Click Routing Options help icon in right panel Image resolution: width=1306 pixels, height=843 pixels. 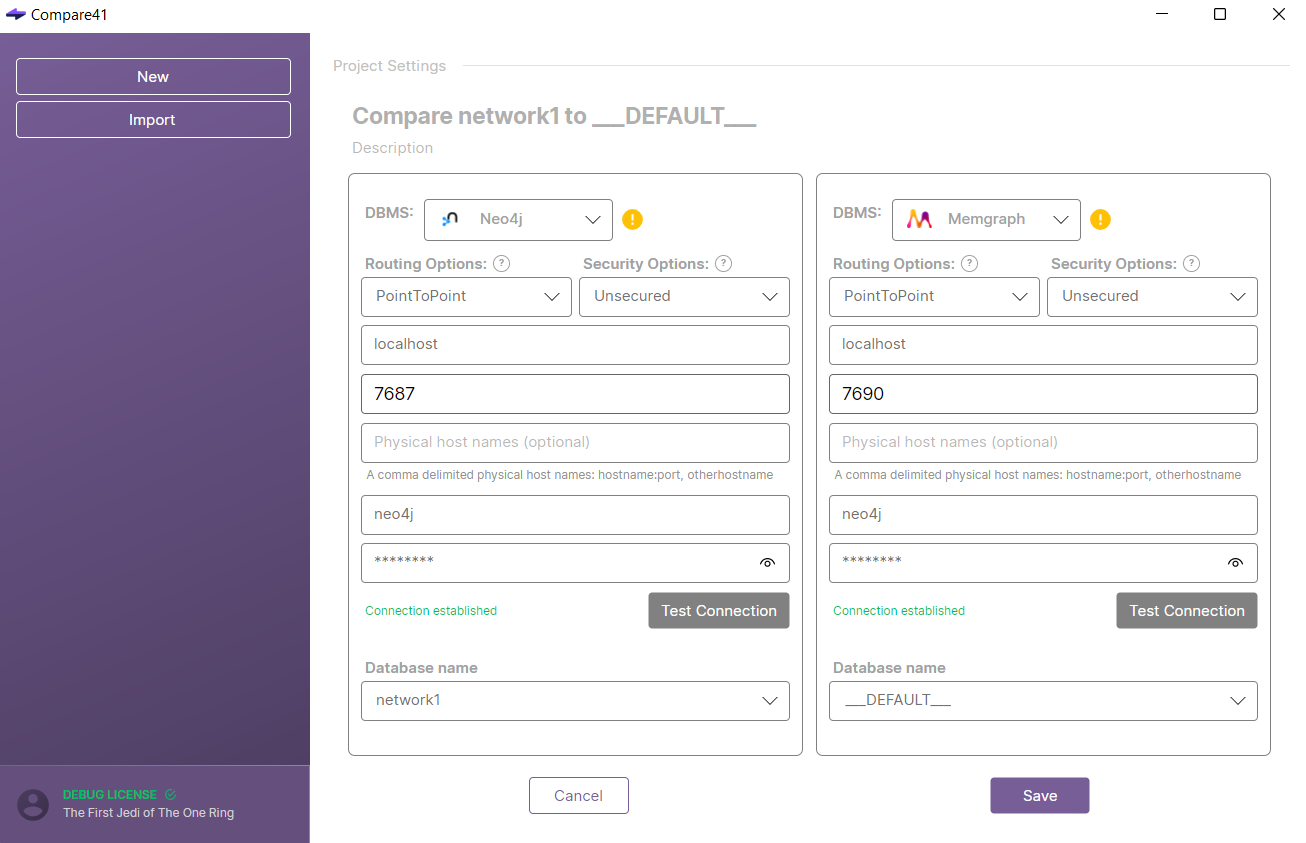click(970, 264)
